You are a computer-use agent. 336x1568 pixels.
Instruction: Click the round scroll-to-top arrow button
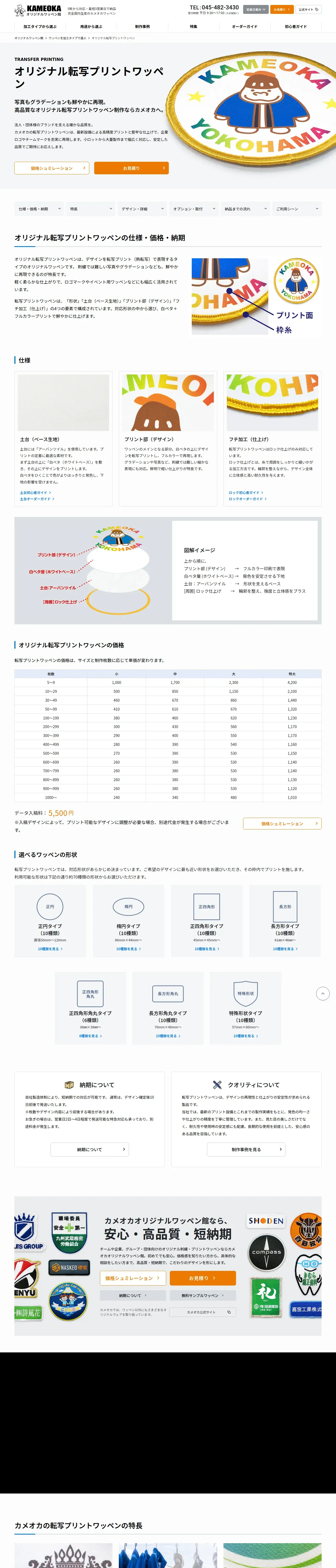point(323,993)
